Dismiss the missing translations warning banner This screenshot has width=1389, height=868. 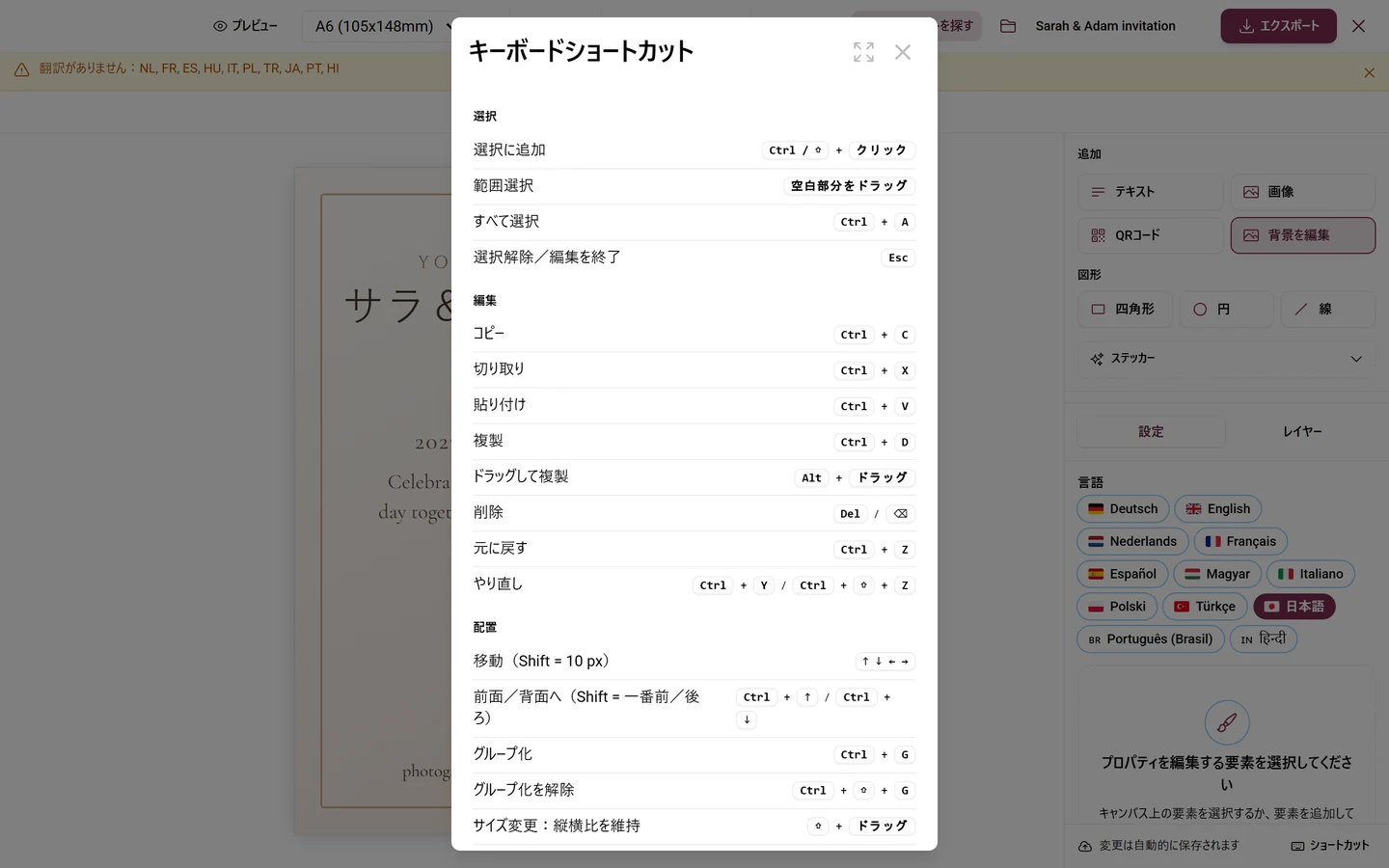coord(1369,72)
